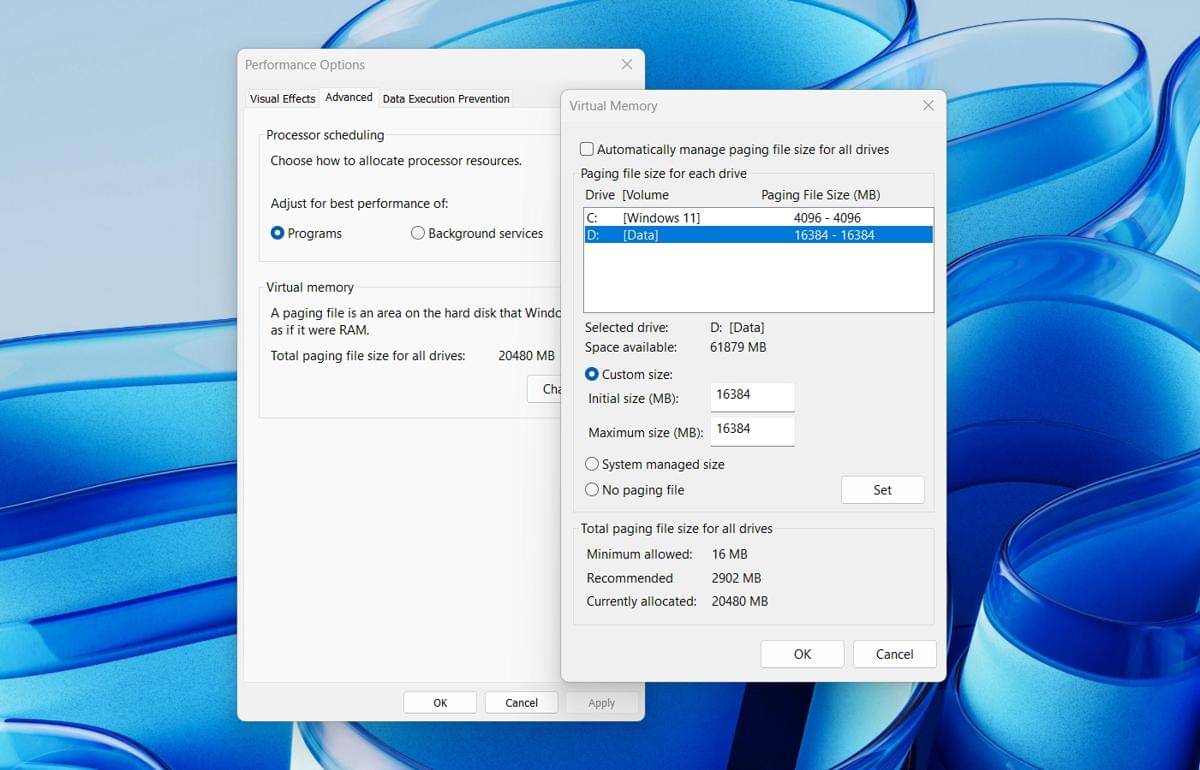Select the C: Windows 11 drive entry
The width and height of the screenshot is (1200, 770).
tap(700, 217)
